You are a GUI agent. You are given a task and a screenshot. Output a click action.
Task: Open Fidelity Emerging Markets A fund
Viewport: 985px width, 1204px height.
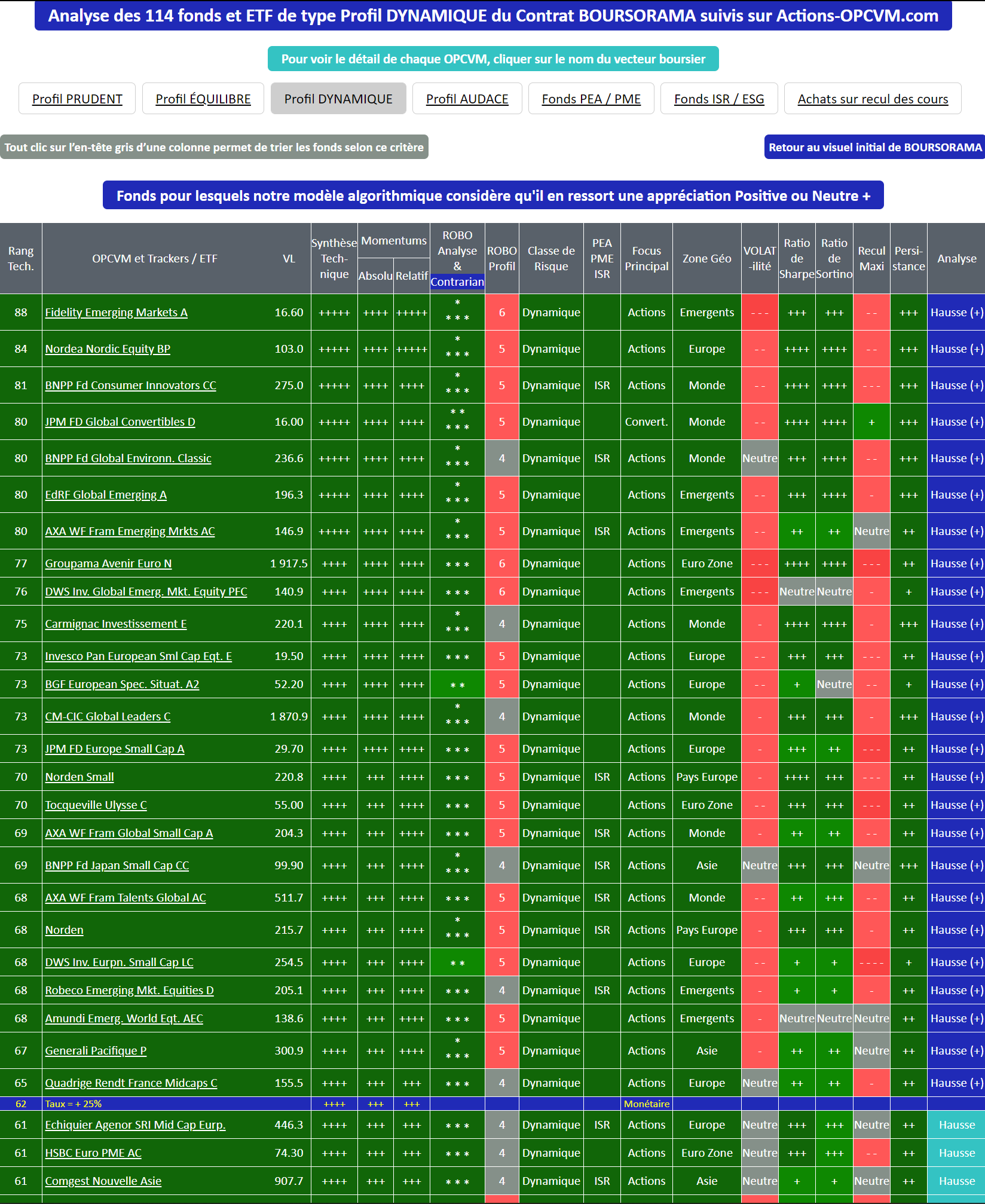click(x=117, y=312)
